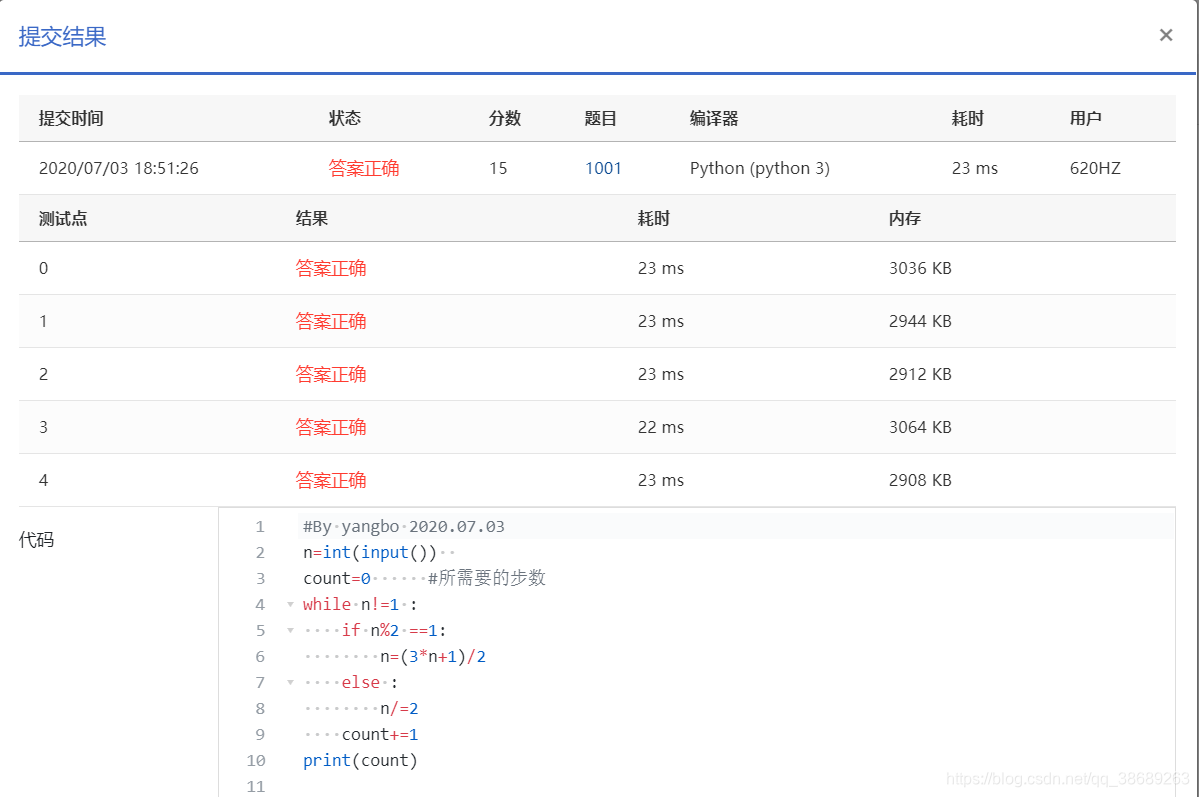Click the score value 15
This screenshot has height=797, width=1199.
497,168
